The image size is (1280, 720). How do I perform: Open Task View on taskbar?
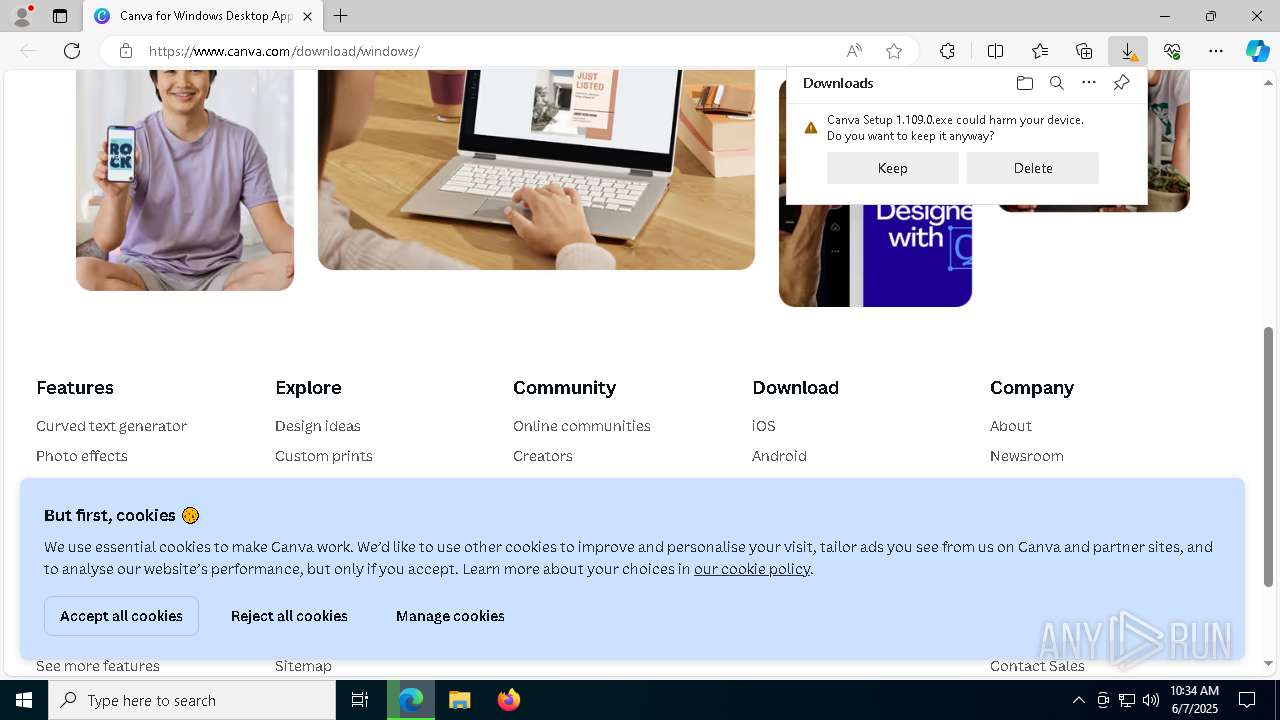[x=360, y=700]
